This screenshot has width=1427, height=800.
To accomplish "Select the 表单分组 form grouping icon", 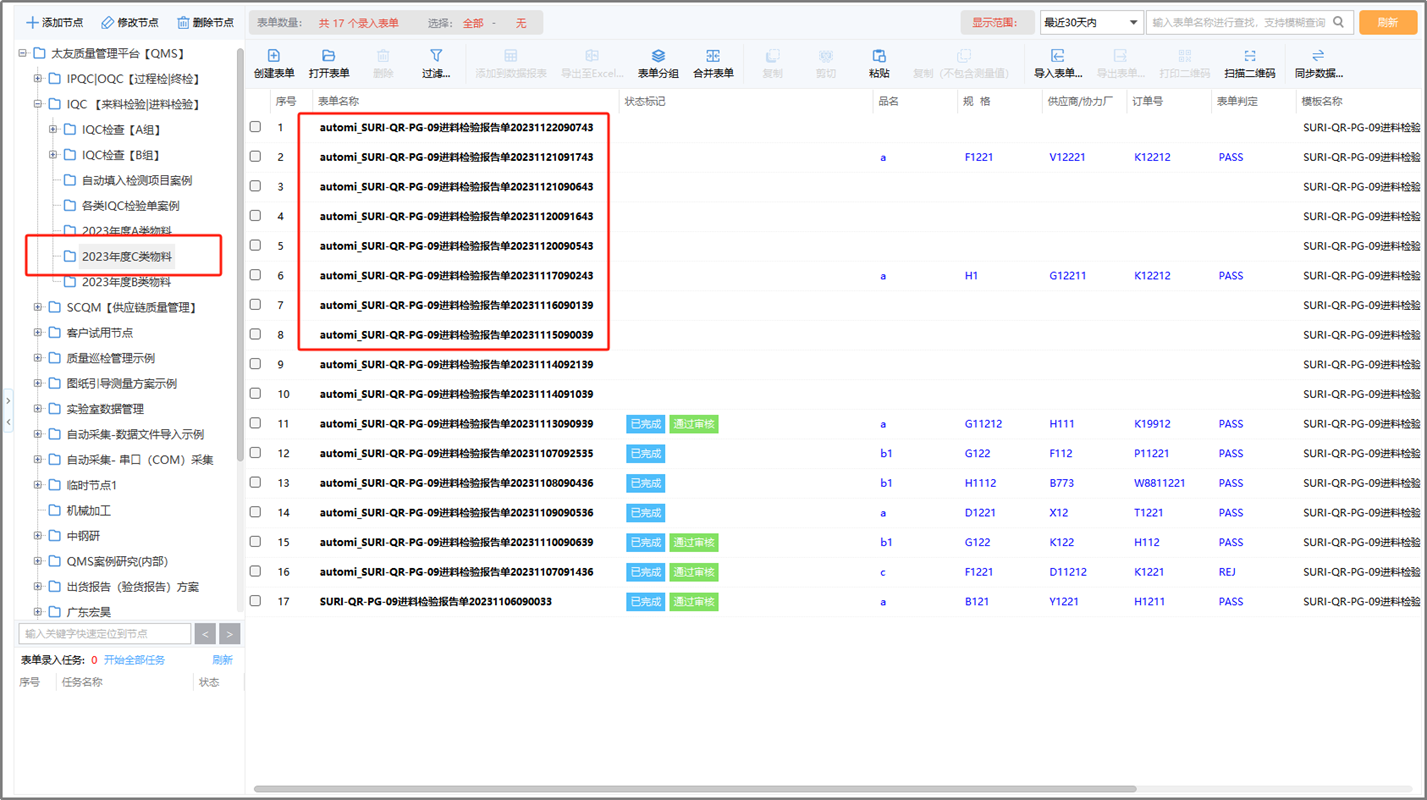I will tap(657, 57).
